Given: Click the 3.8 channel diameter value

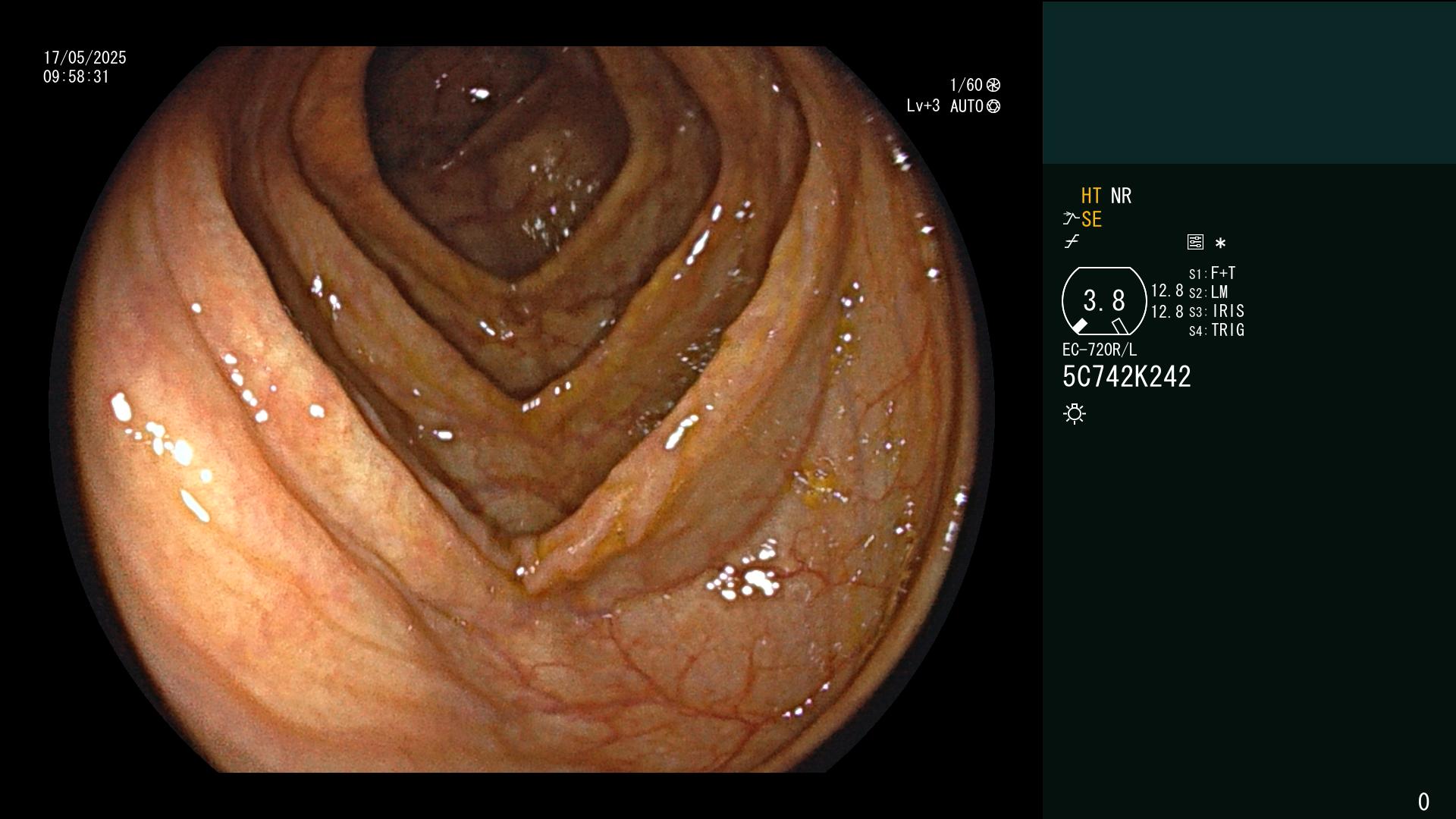Looking at the screenshot, I should click(1104, 301).
